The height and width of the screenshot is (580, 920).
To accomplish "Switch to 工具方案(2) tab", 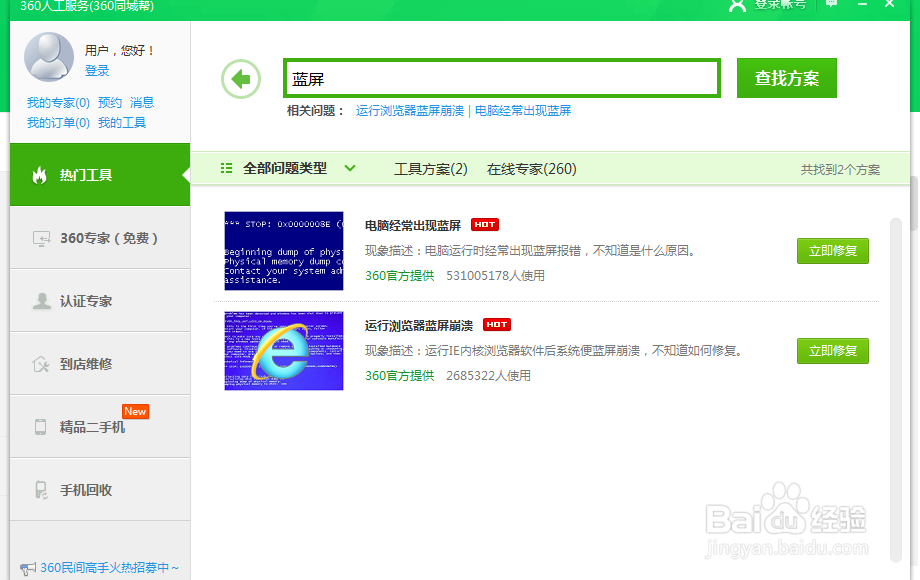I will click(x=431, y=169).
